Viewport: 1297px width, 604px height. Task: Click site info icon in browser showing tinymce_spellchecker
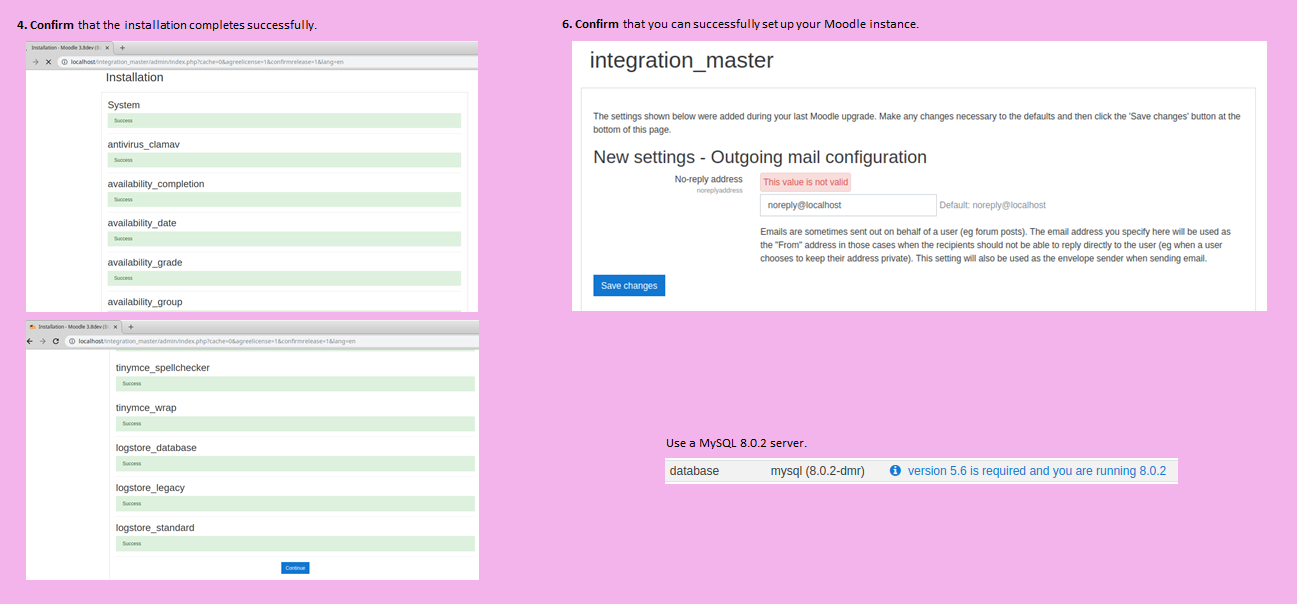tap(72, 341)
